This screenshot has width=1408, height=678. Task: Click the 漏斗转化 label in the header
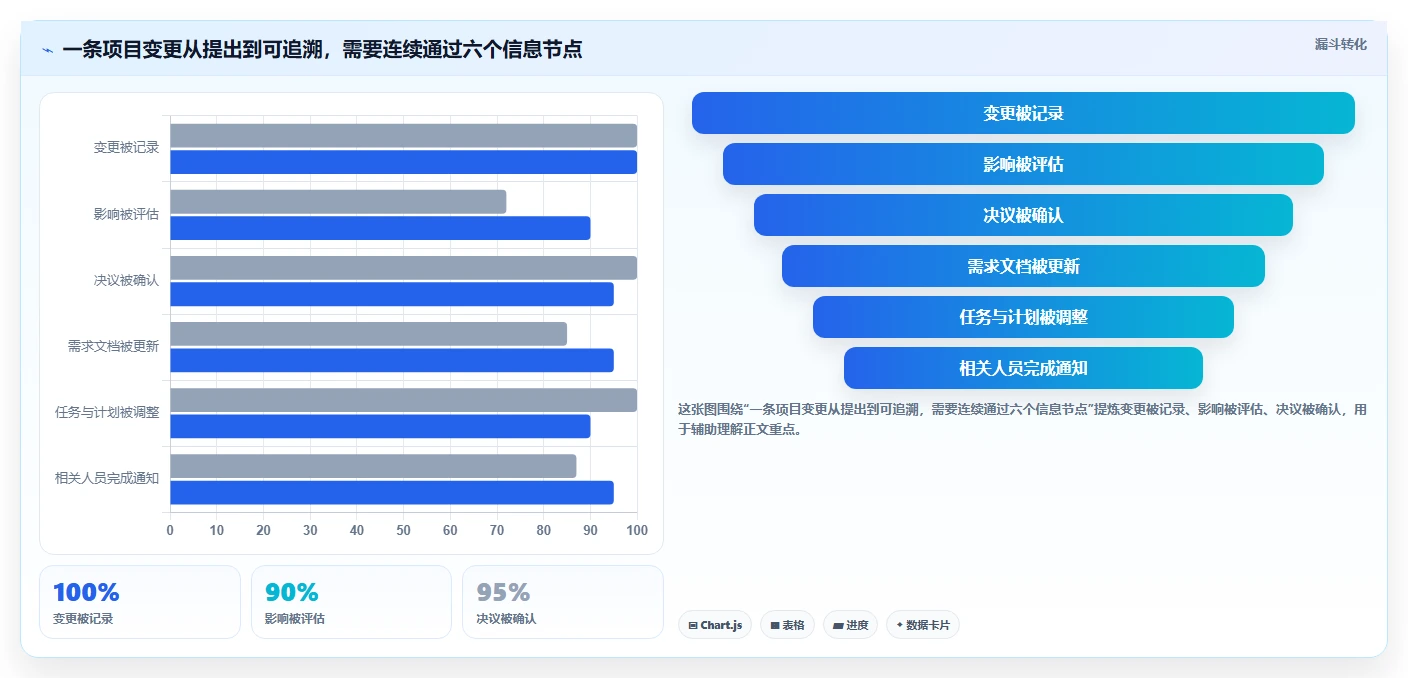[1340, 44]
